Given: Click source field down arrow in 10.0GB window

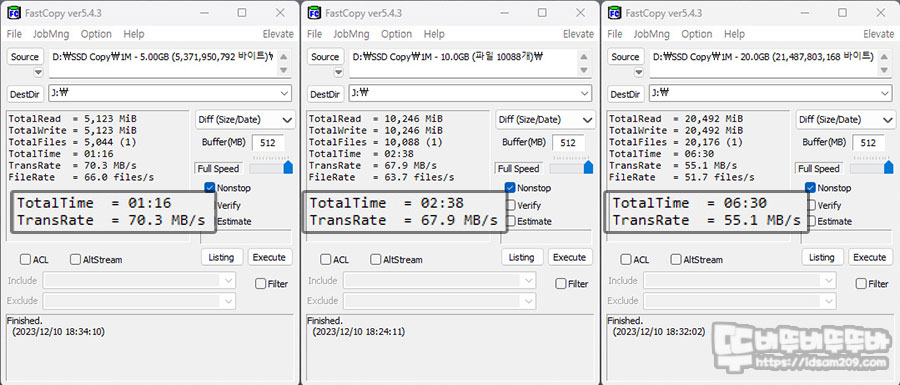Looking at the screenshot, I should [584, 70].
